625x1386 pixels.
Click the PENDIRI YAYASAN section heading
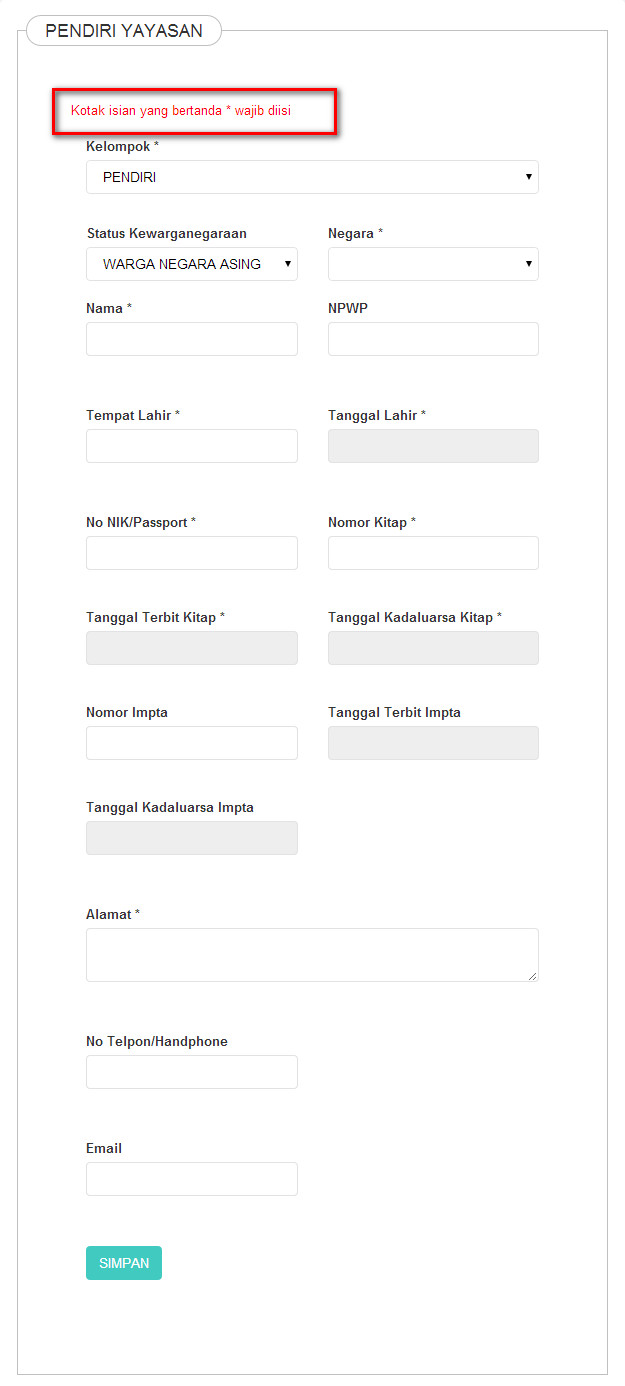(124, 31)
